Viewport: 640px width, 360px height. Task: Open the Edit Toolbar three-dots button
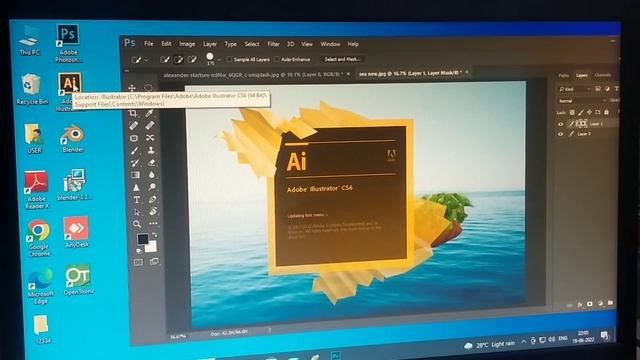pos(153,223)
